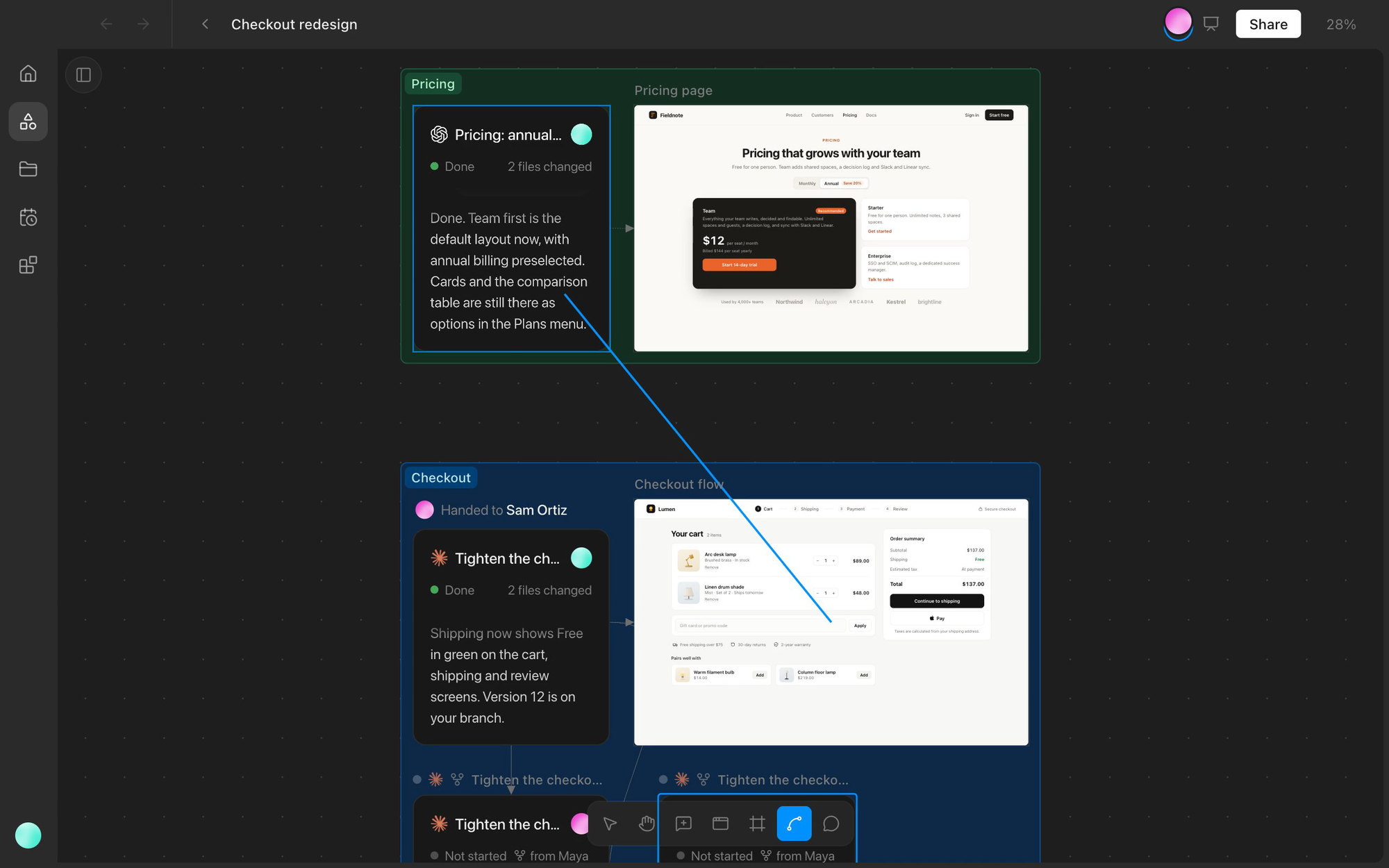Click the teal avatar on the Pricing card

tap(581, 134)
